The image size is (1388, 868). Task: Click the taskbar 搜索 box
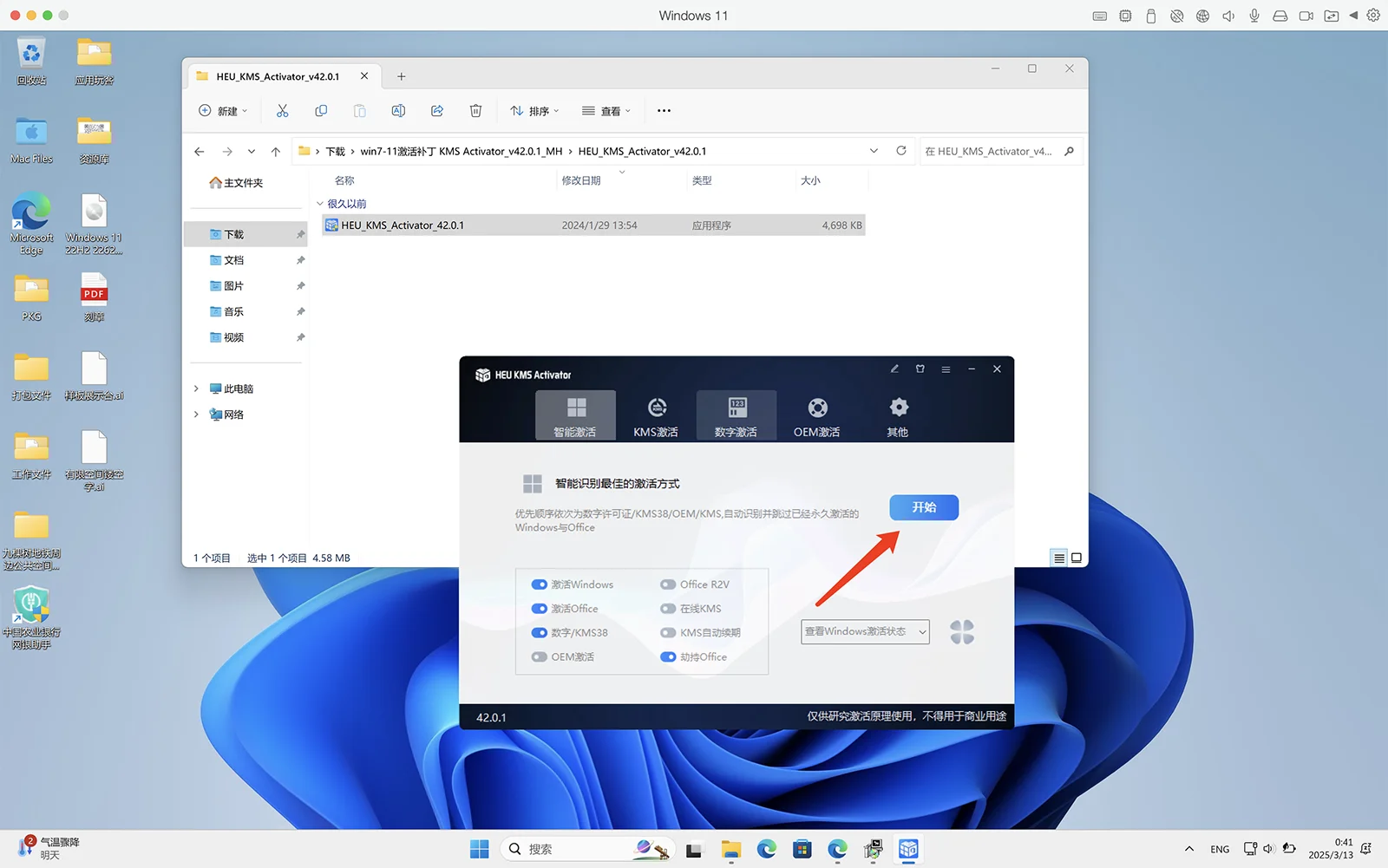tap(587, 849)
